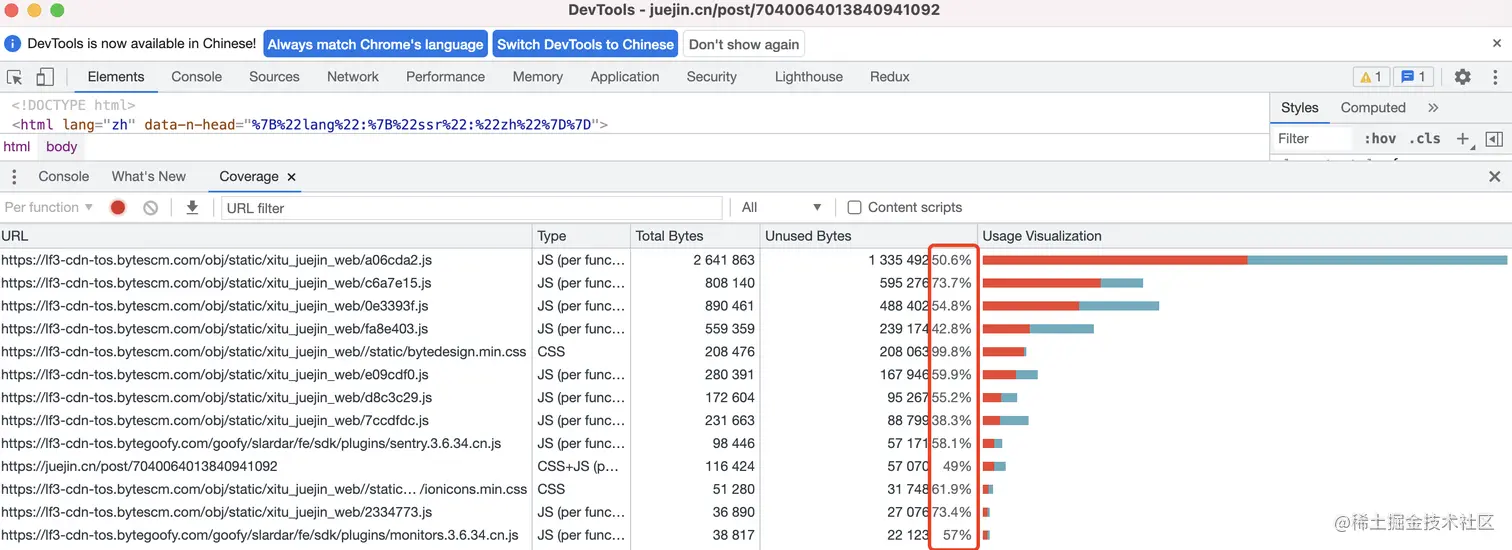Toggle .cls element classes panel
This screenshot has height=550, width=1512.
[1425, 139]
